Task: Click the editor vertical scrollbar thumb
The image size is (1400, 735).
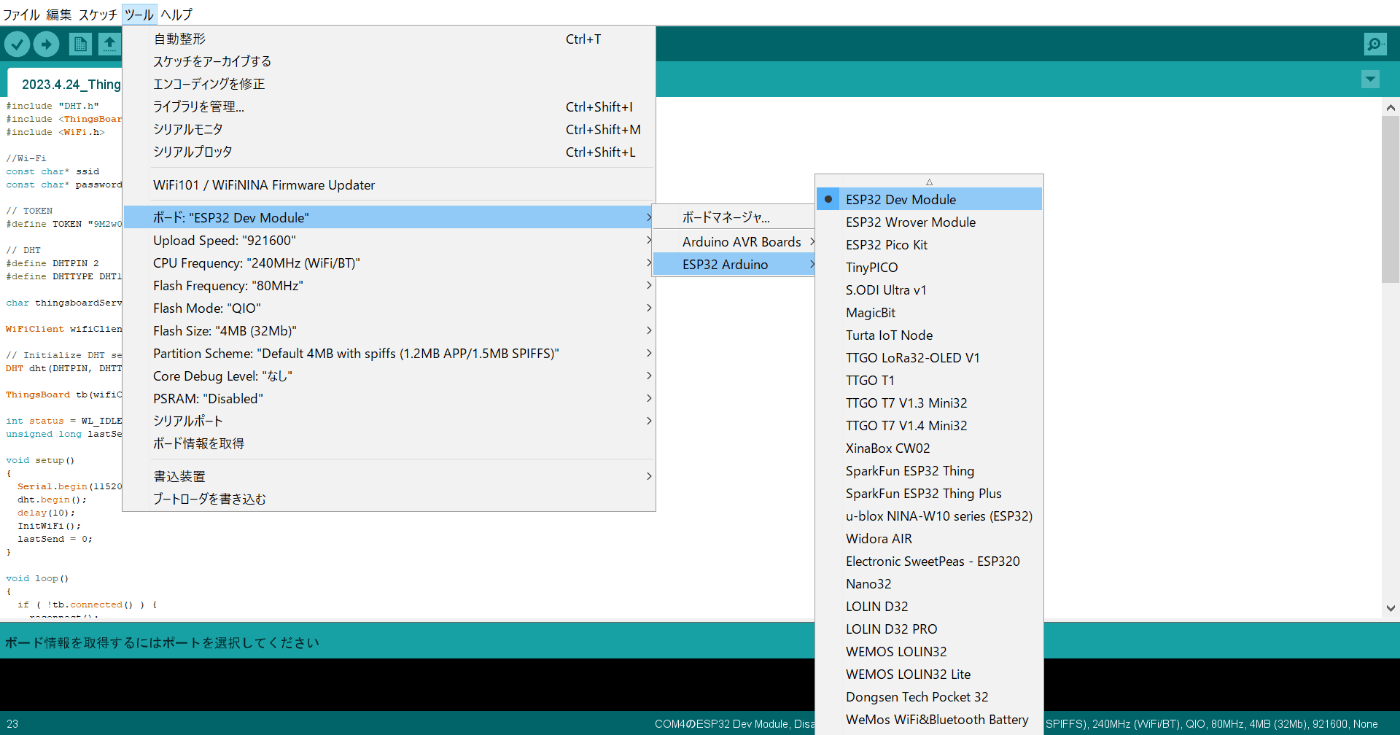Action: coord(1391,200)
